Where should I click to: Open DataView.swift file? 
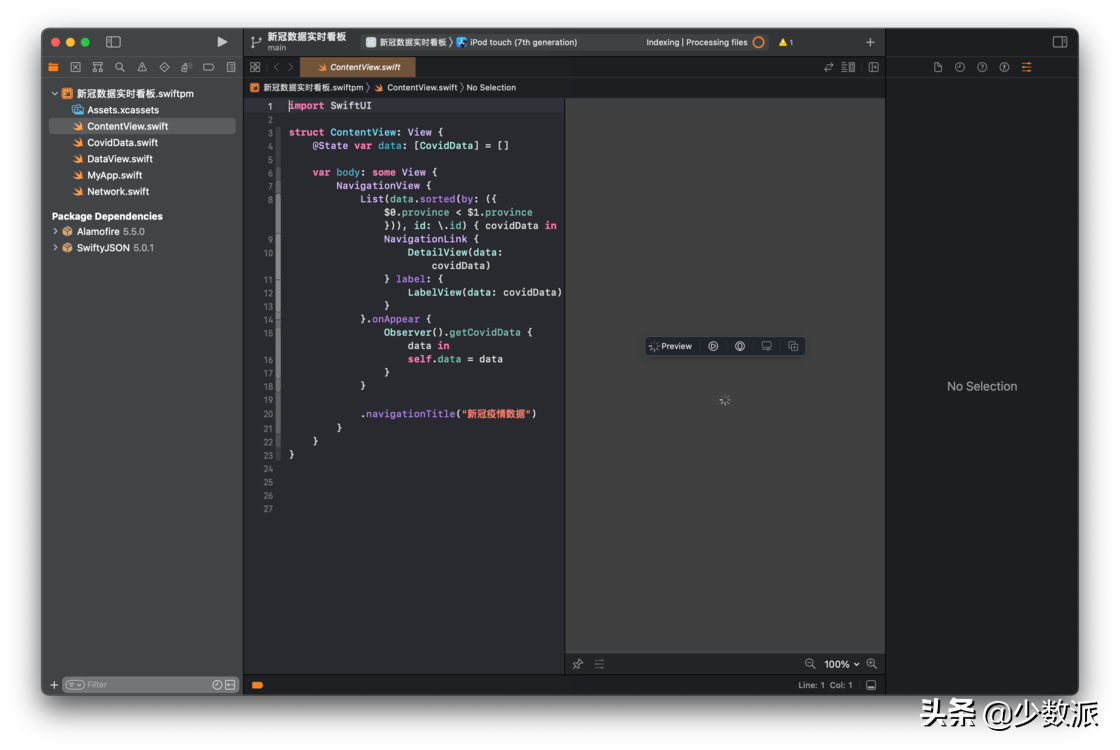[142, 159]
